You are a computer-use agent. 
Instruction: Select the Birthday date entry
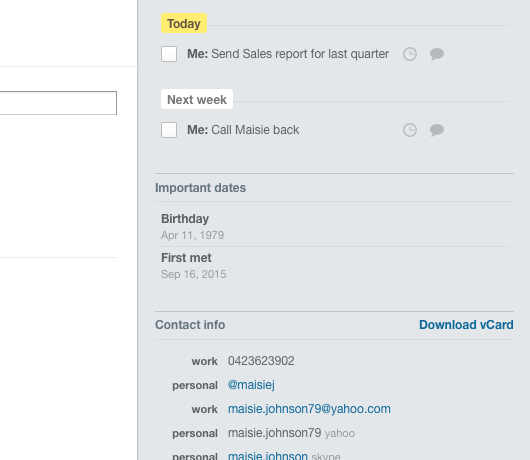point(334,226)
